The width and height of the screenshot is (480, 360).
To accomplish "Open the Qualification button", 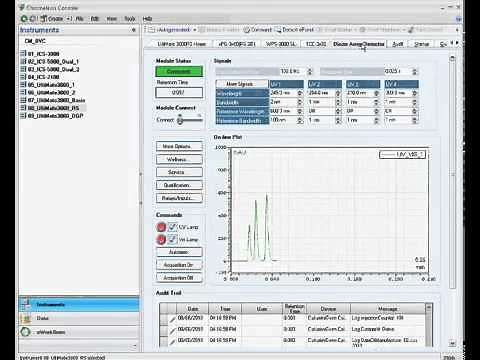I will (179, 185).
